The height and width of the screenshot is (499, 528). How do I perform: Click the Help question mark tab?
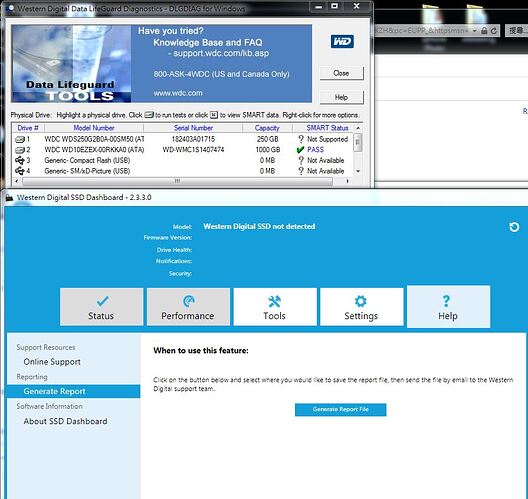448,307
